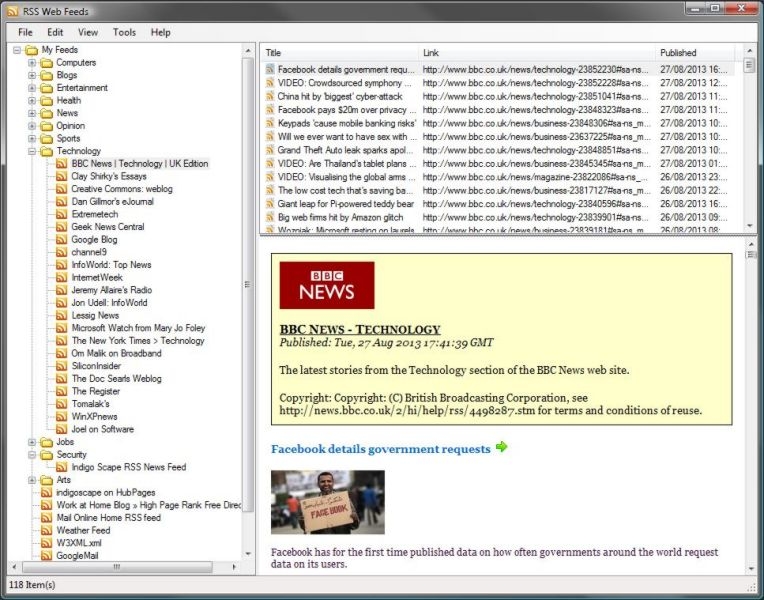Open the Edit menu
The image size is (764, 600).
[55, 32]
